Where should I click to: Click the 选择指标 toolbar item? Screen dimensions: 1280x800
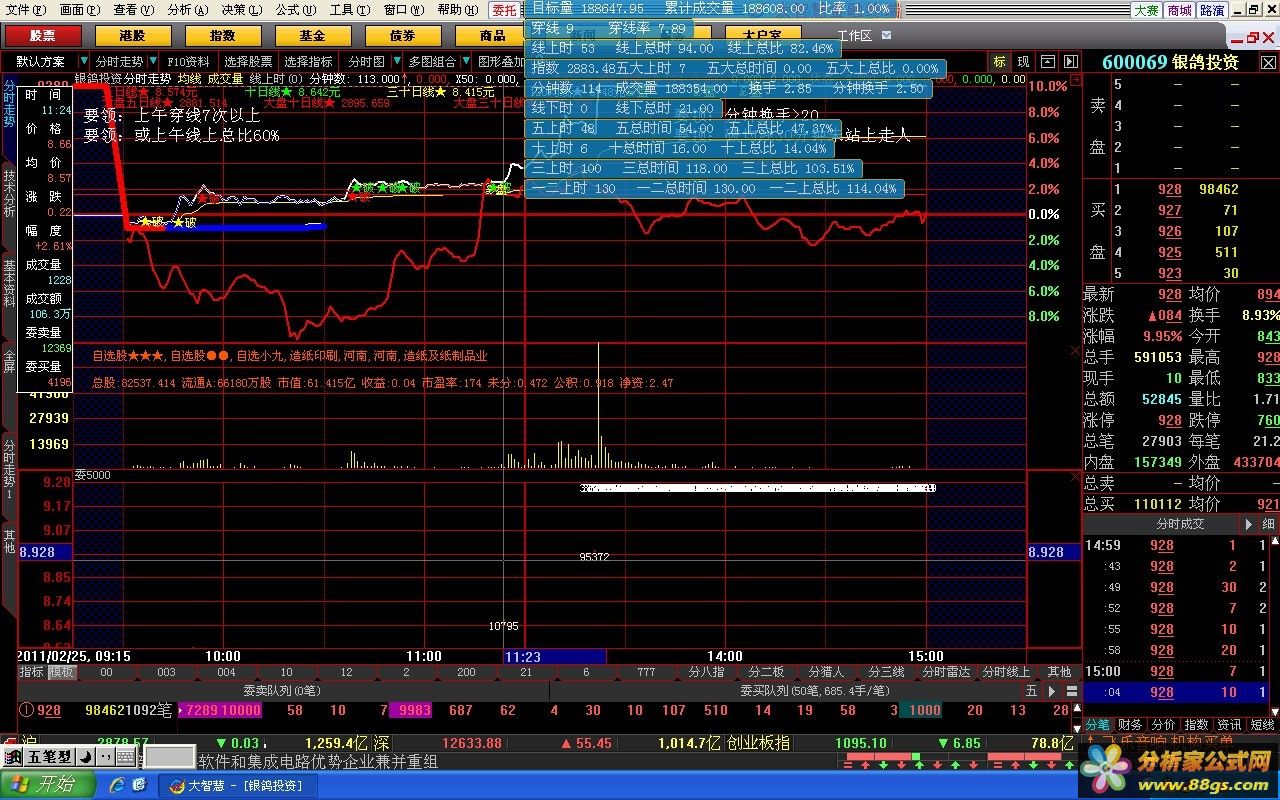point(308,61)
